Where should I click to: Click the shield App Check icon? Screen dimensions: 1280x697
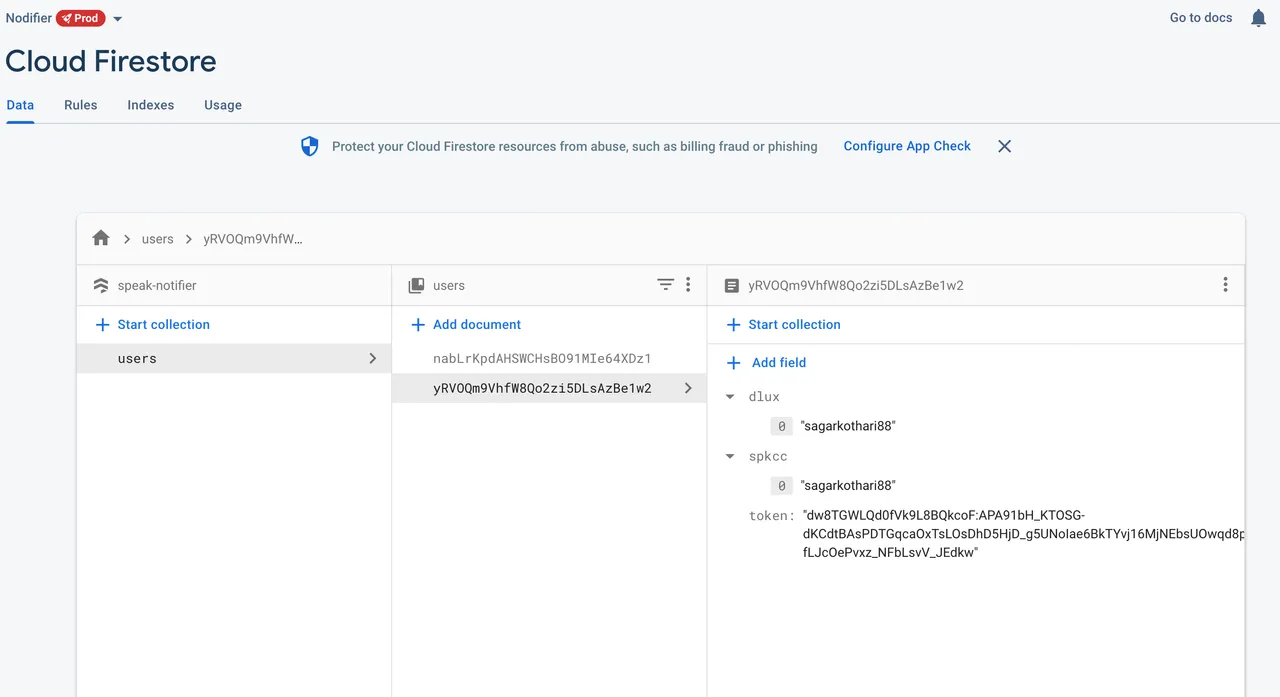tap(310, 146)
